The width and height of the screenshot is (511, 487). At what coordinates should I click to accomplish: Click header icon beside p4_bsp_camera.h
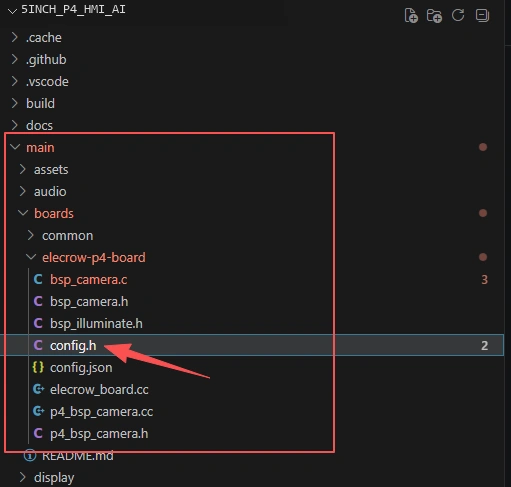point(38,433)
